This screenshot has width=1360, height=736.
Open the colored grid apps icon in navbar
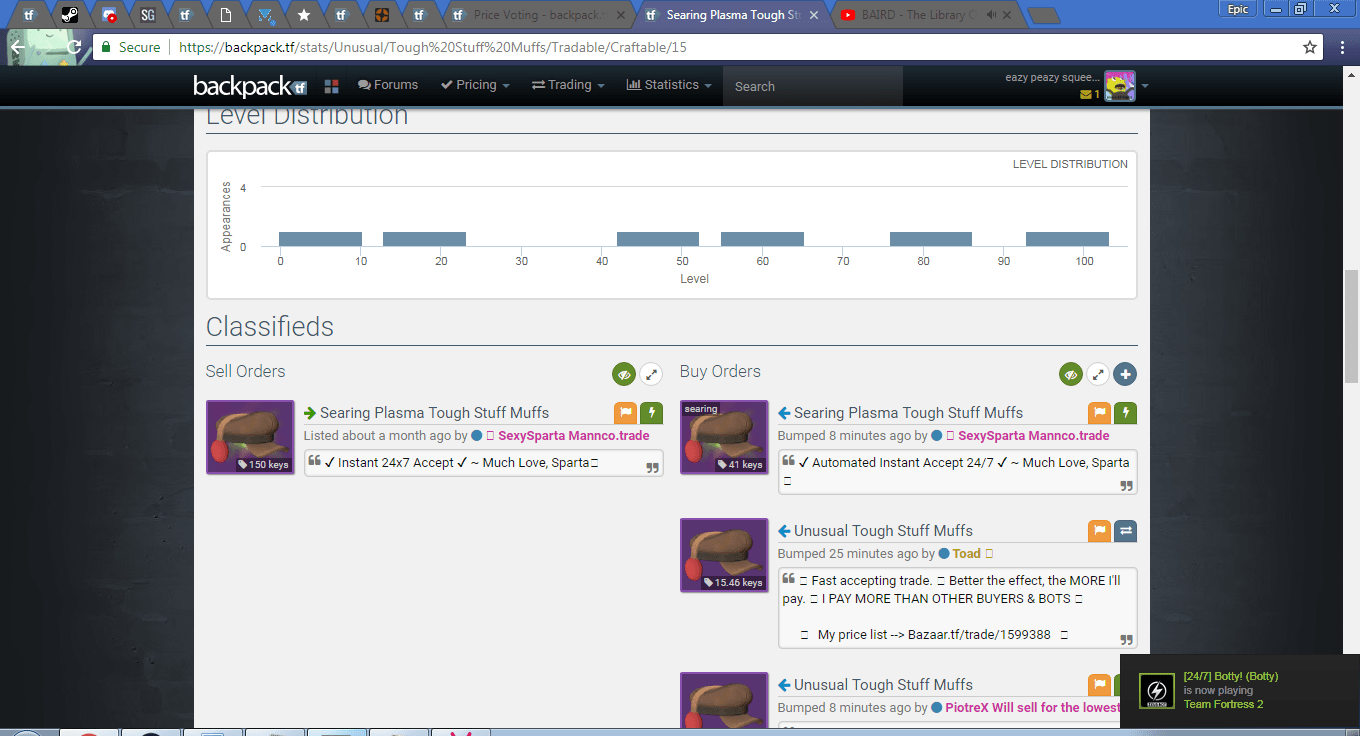(332, 86)
